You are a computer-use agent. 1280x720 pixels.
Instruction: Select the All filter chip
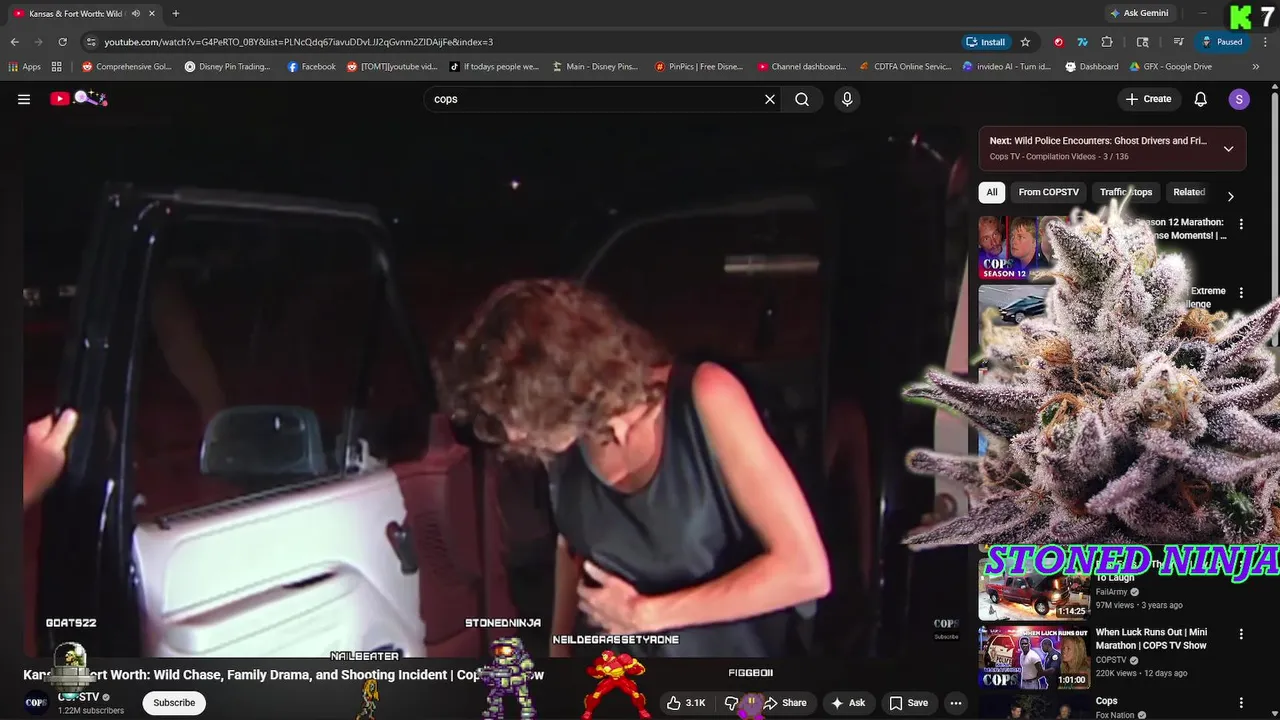(992, 192)
